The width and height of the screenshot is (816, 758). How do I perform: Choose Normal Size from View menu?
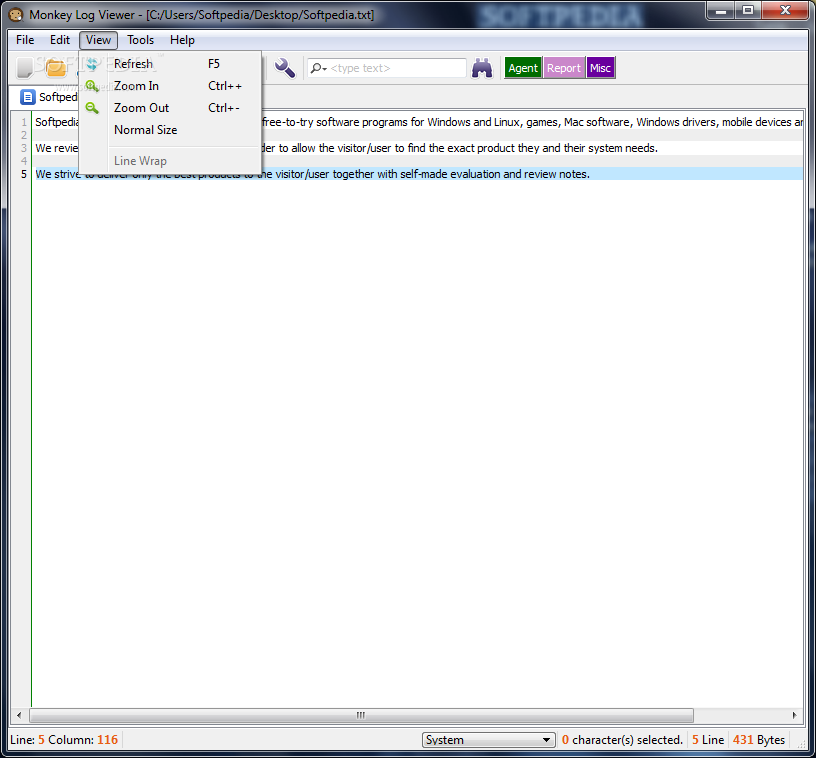(x=170, y=130)
